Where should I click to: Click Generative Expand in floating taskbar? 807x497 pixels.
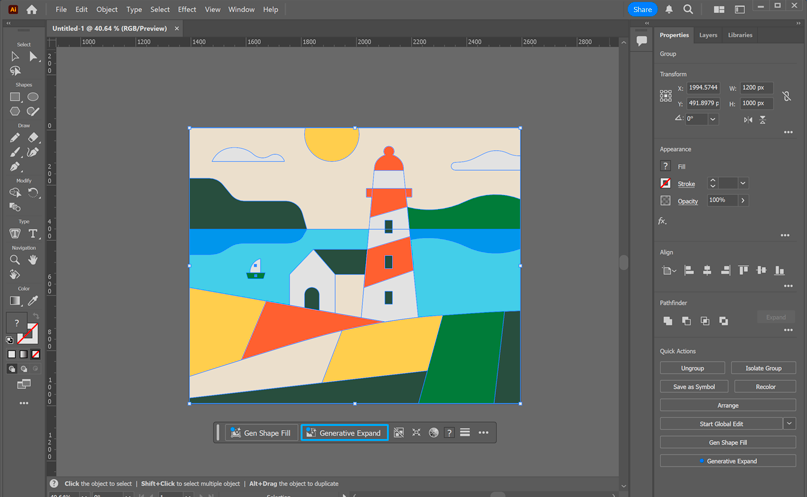click(344, 433)
